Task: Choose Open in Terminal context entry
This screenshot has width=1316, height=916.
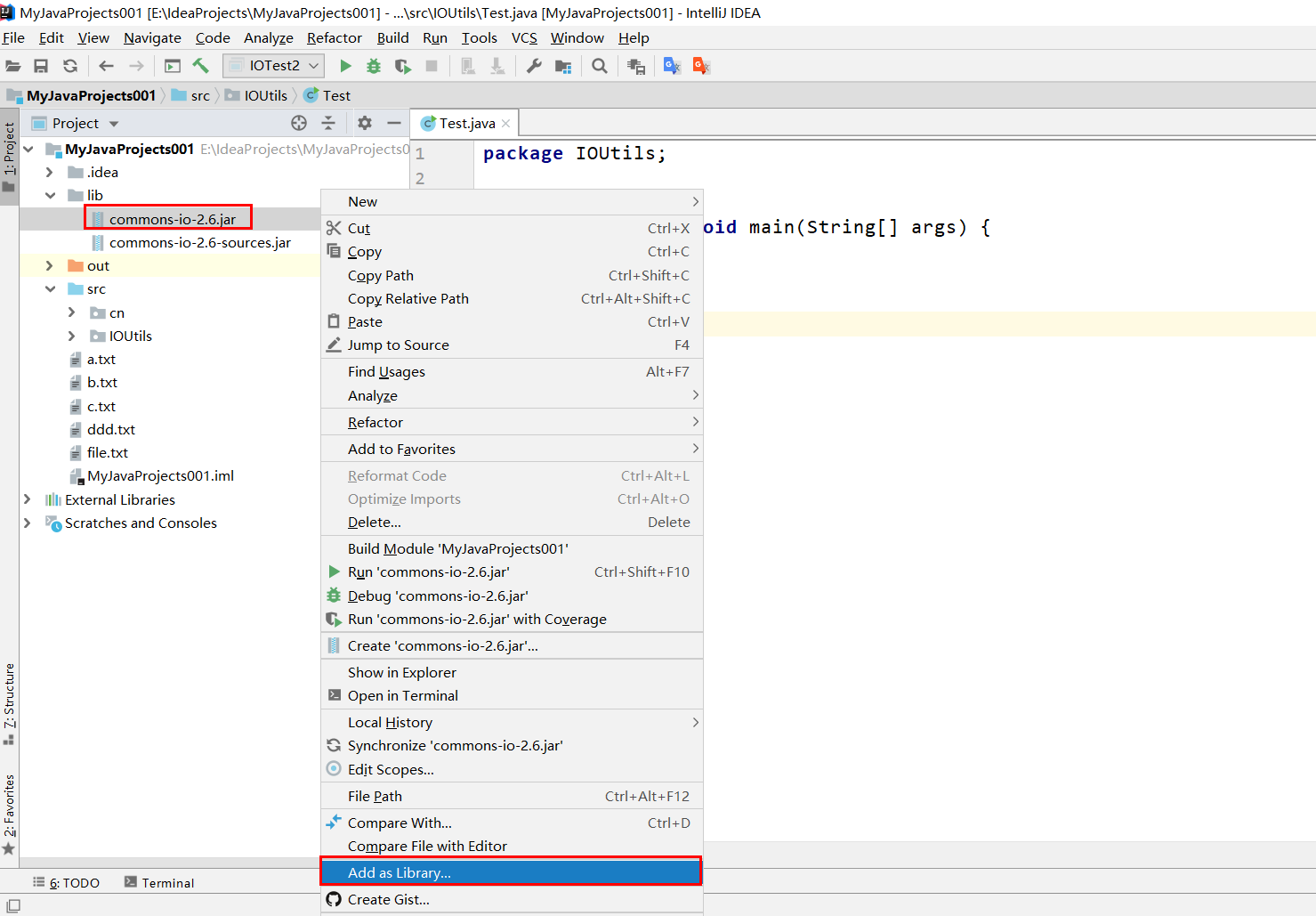Action: (511, 695)
